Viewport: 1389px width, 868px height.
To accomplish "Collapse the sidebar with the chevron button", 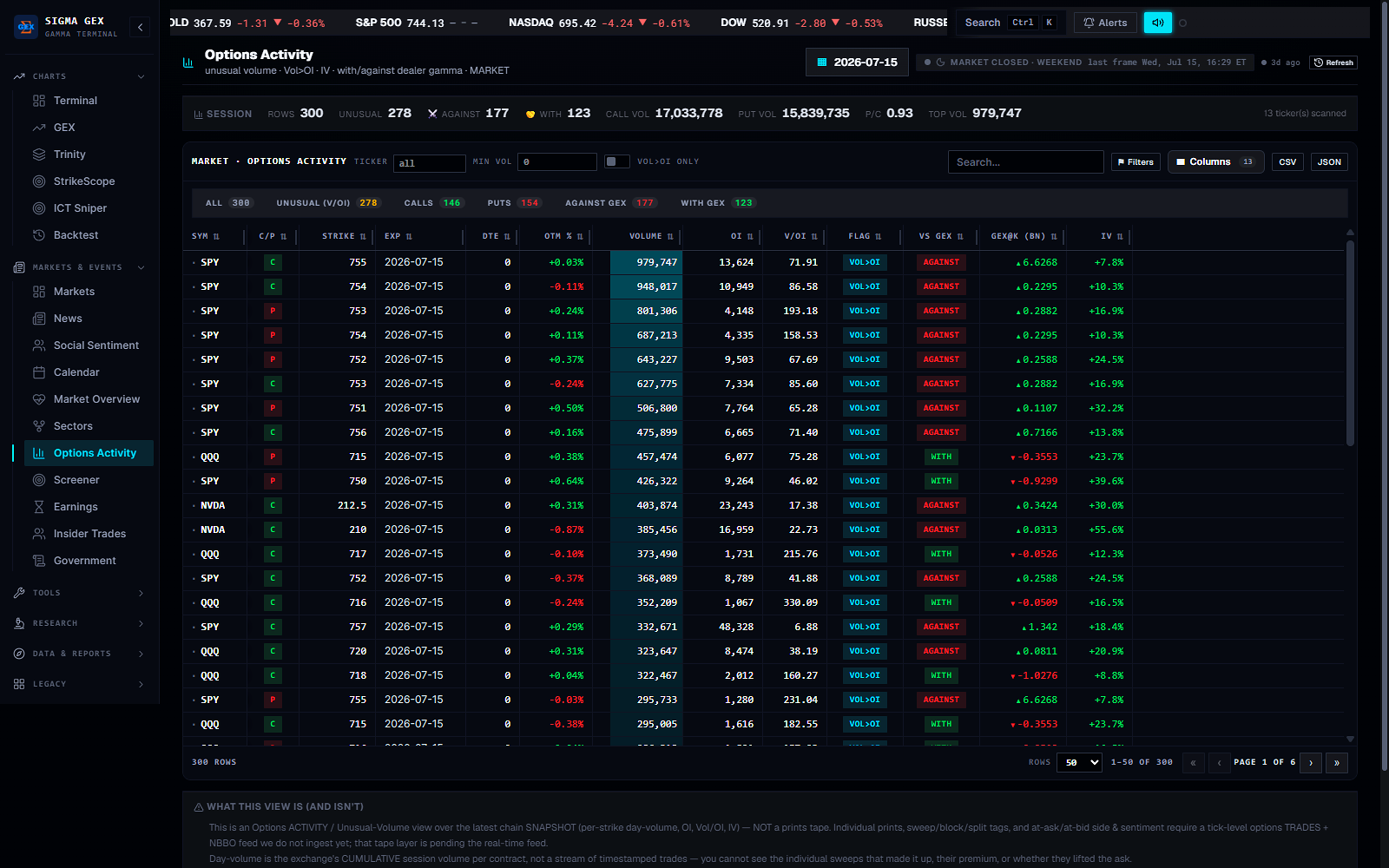I will 140,27.
